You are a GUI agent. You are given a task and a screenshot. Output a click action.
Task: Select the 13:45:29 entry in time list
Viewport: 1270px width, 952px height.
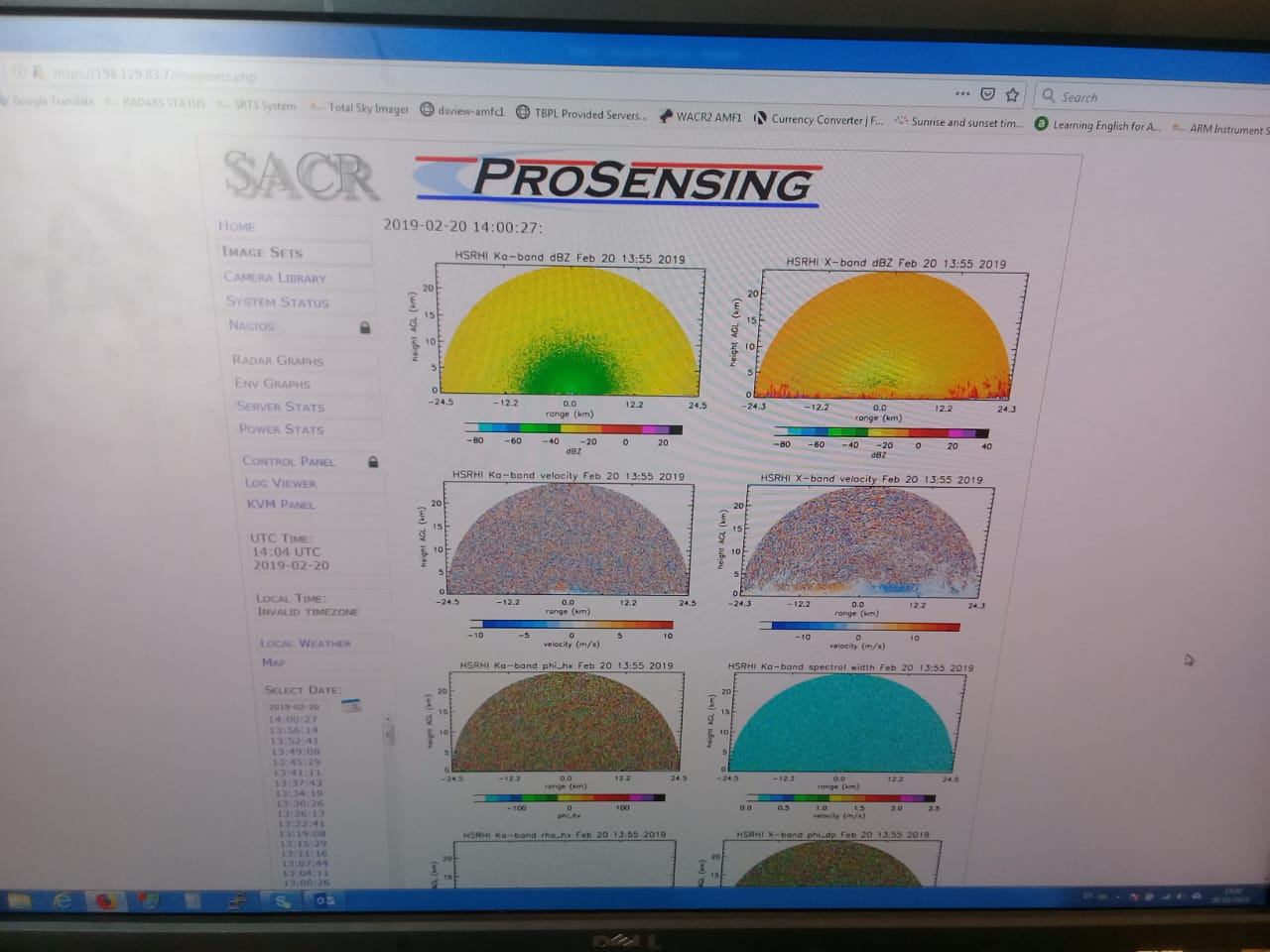(296, 762)
